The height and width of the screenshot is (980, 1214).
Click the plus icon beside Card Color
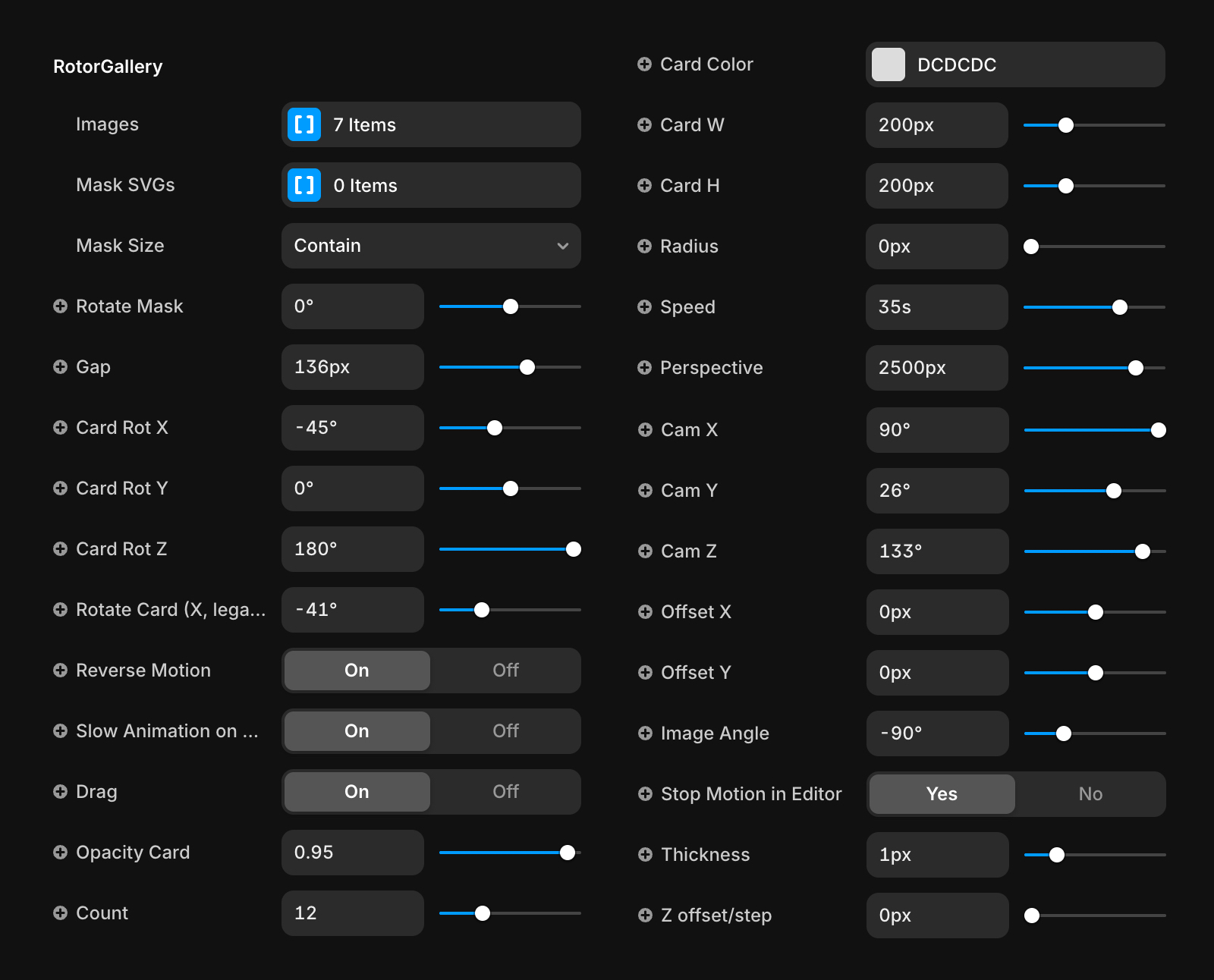coord(644,64)
